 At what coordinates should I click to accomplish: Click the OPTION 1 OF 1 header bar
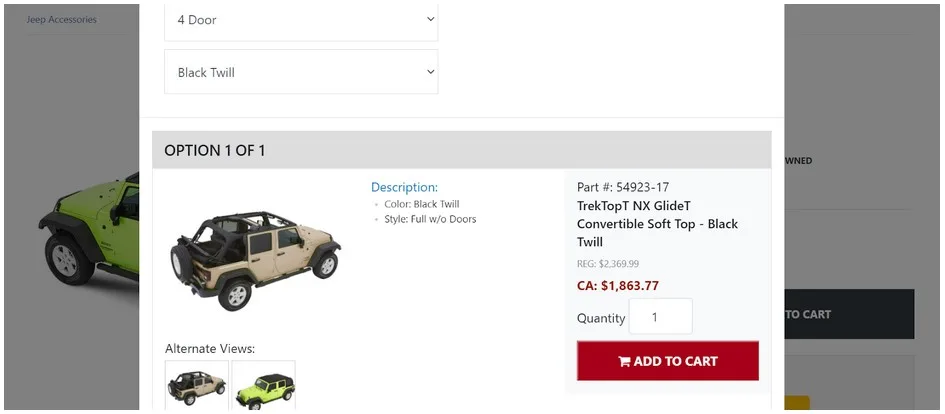coord(461,150)
